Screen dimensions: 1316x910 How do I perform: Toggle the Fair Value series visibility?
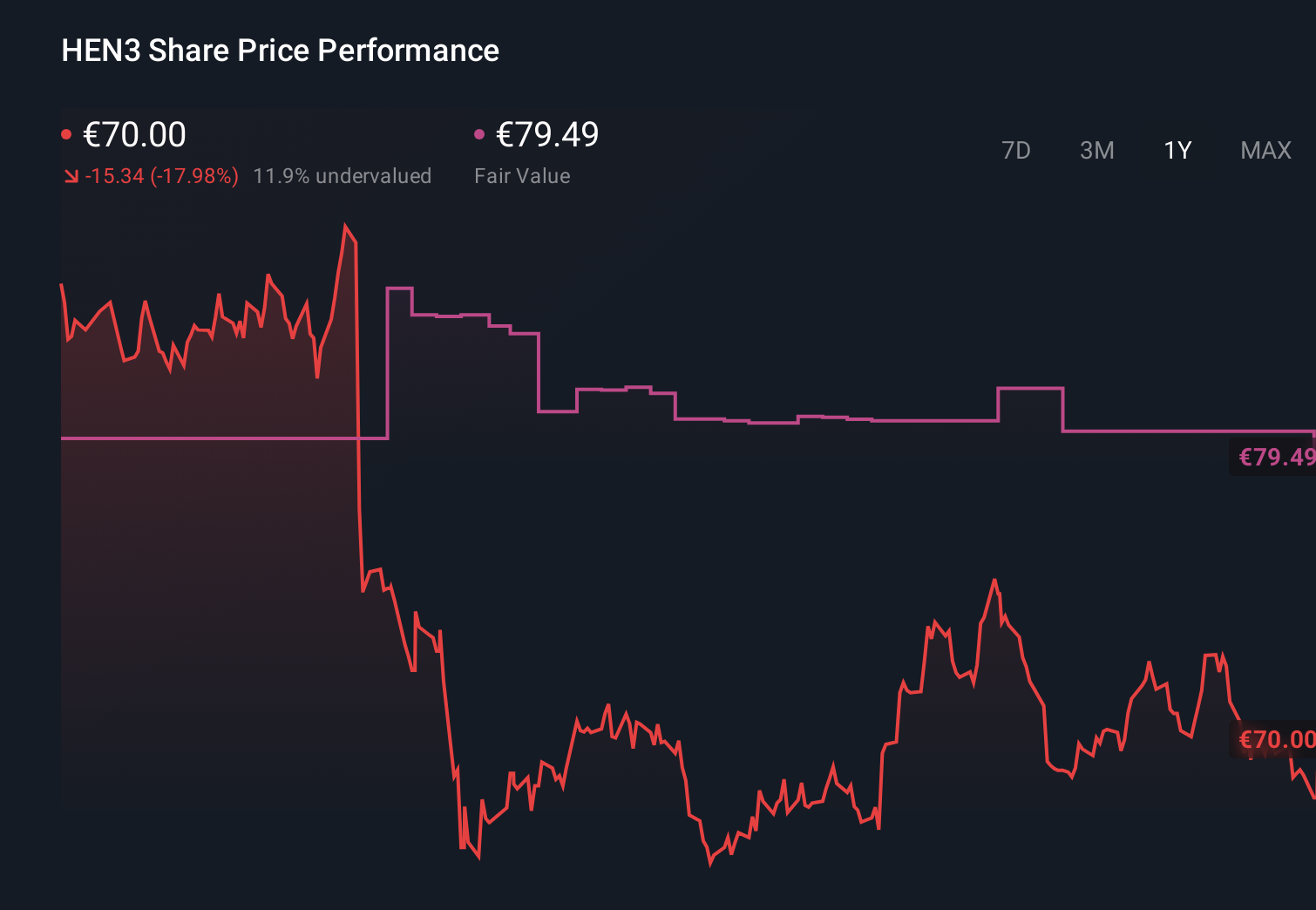coord(479,132)
